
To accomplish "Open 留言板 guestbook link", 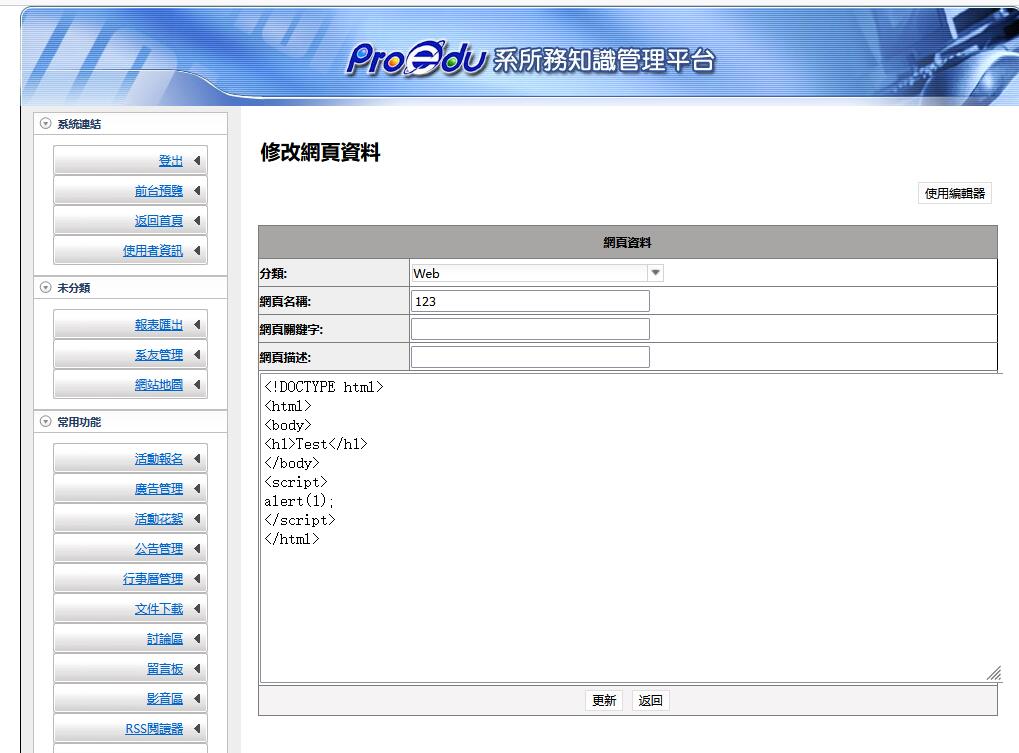I will tap(165, 669).
